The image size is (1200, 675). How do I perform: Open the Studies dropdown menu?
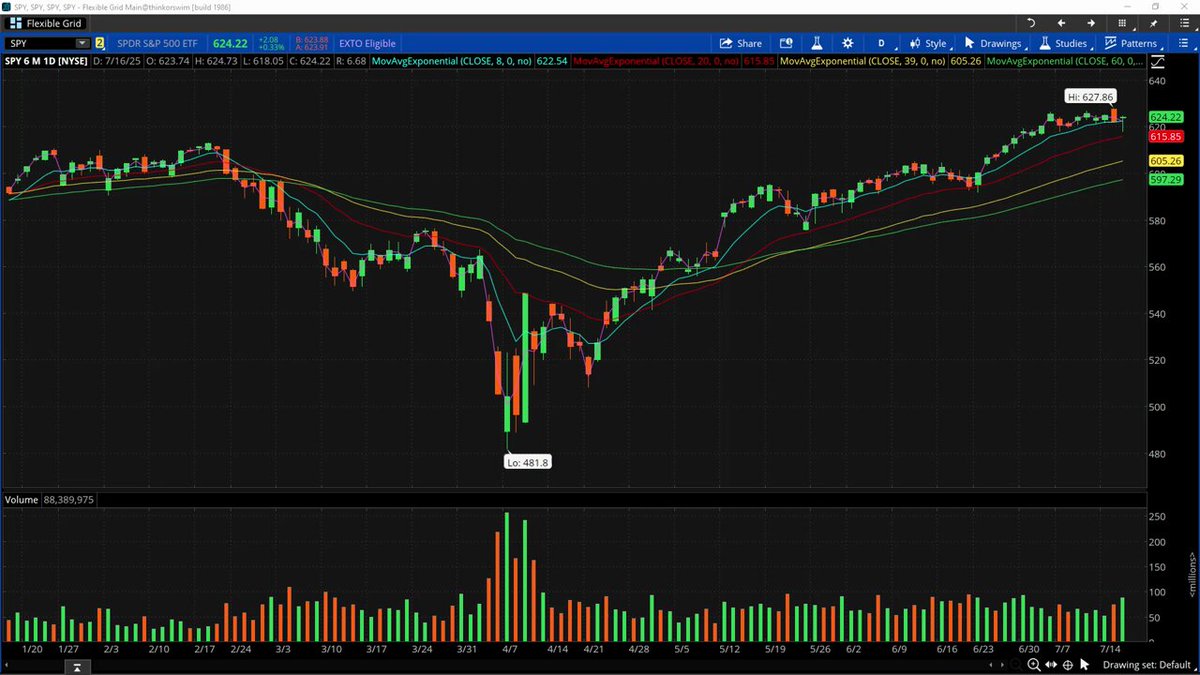pyautogui.click(x=1066, y=43)
